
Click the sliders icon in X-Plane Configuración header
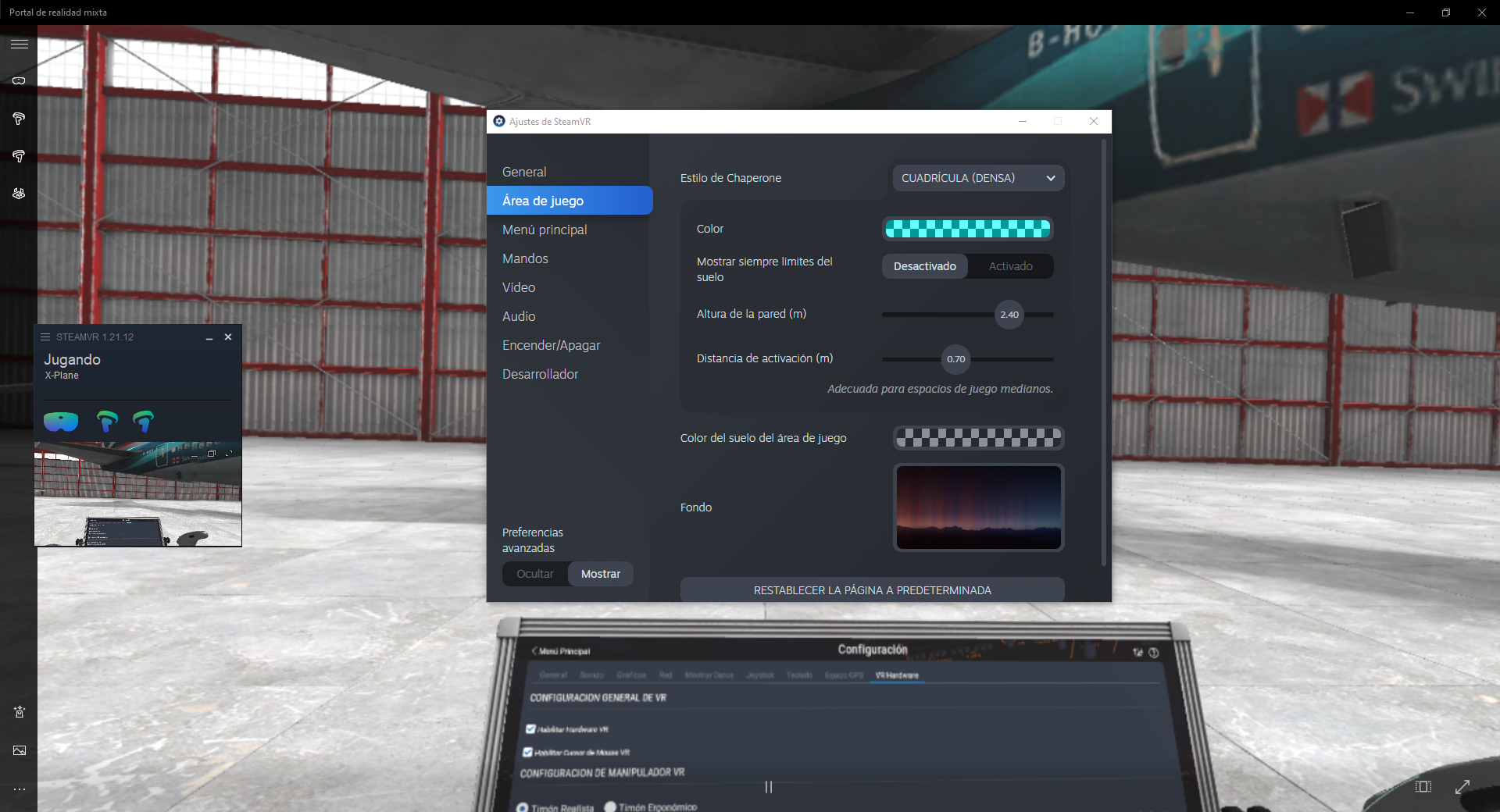1137,653
